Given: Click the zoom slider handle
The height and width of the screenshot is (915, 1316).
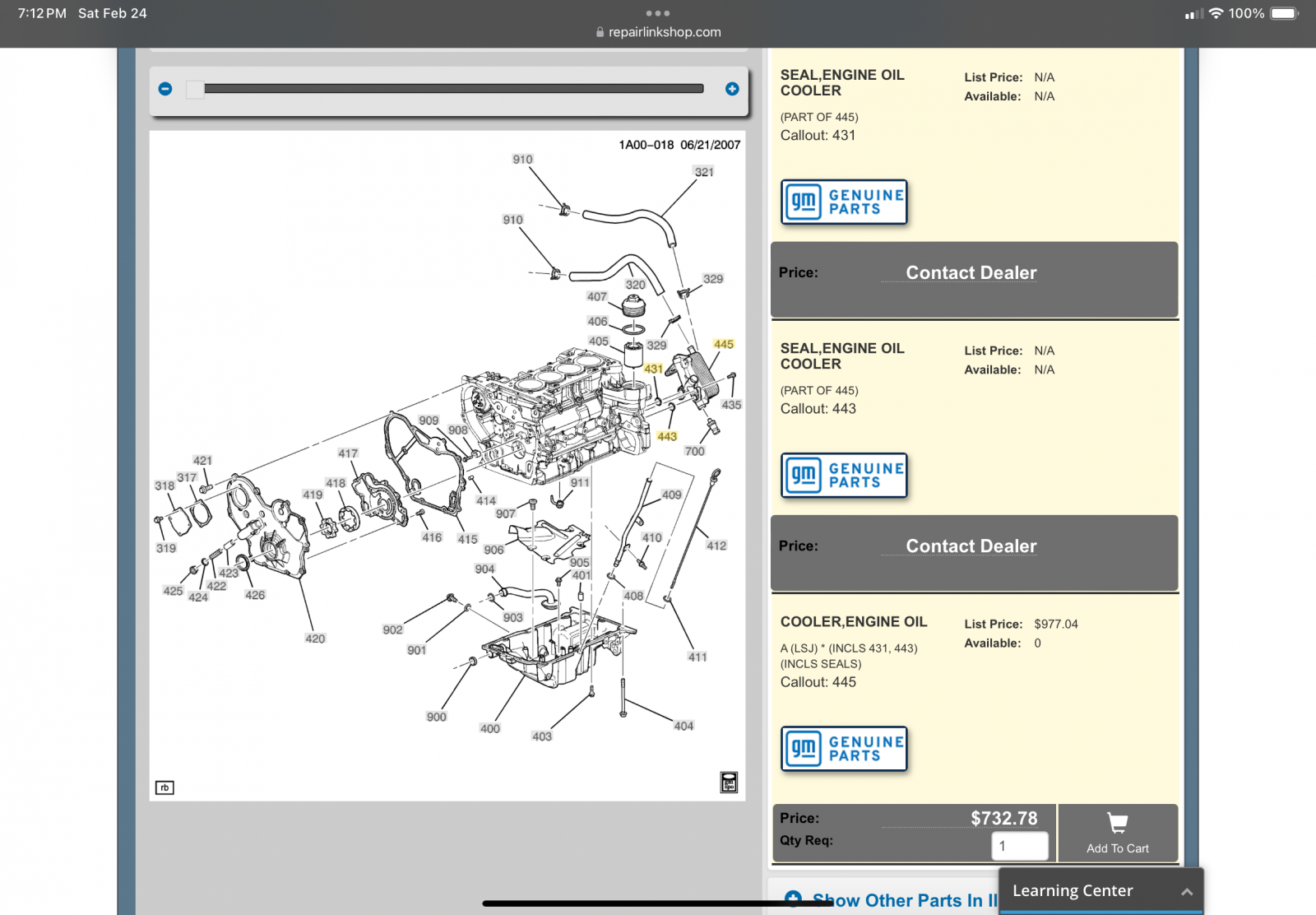Looking at the screenshot, I should (195, 89).
